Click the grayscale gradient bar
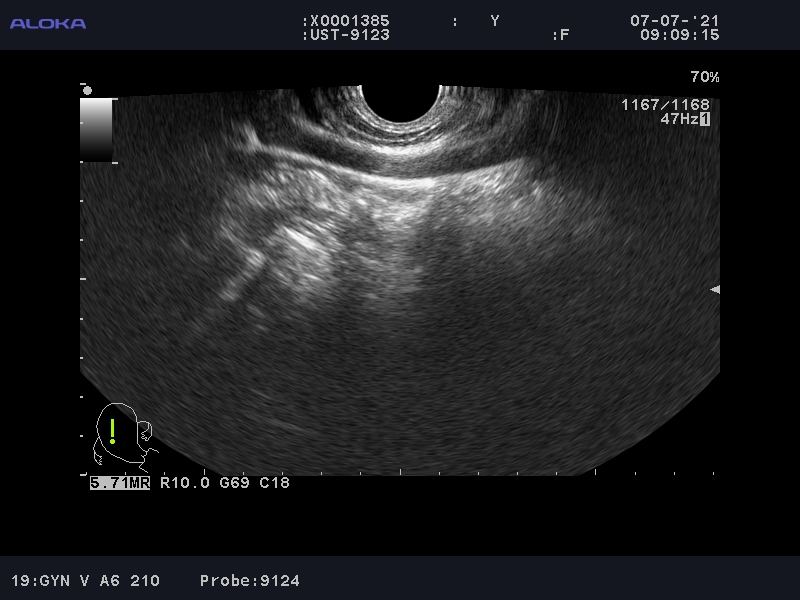 97,129
